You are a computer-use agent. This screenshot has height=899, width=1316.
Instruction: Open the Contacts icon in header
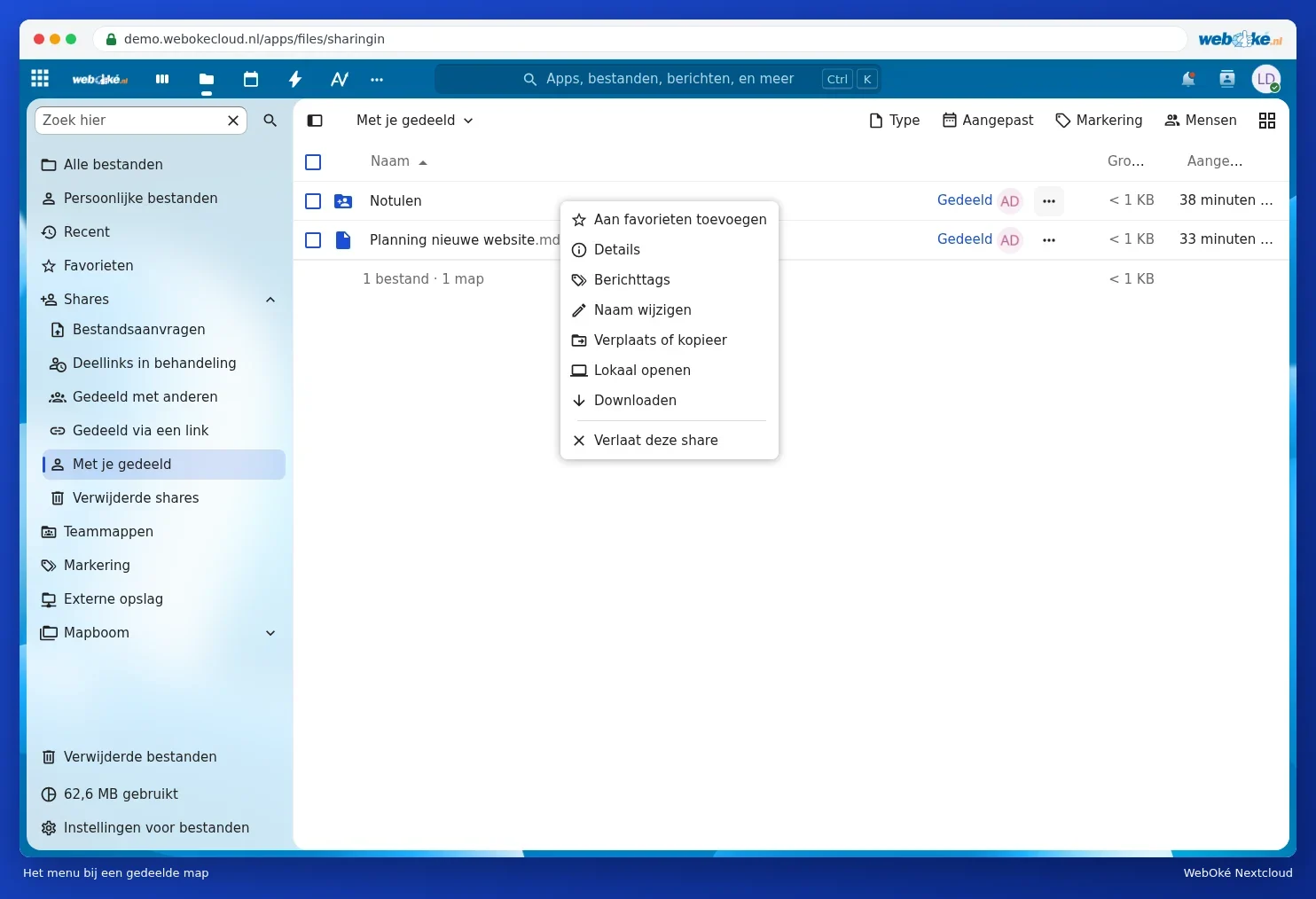1227,79
